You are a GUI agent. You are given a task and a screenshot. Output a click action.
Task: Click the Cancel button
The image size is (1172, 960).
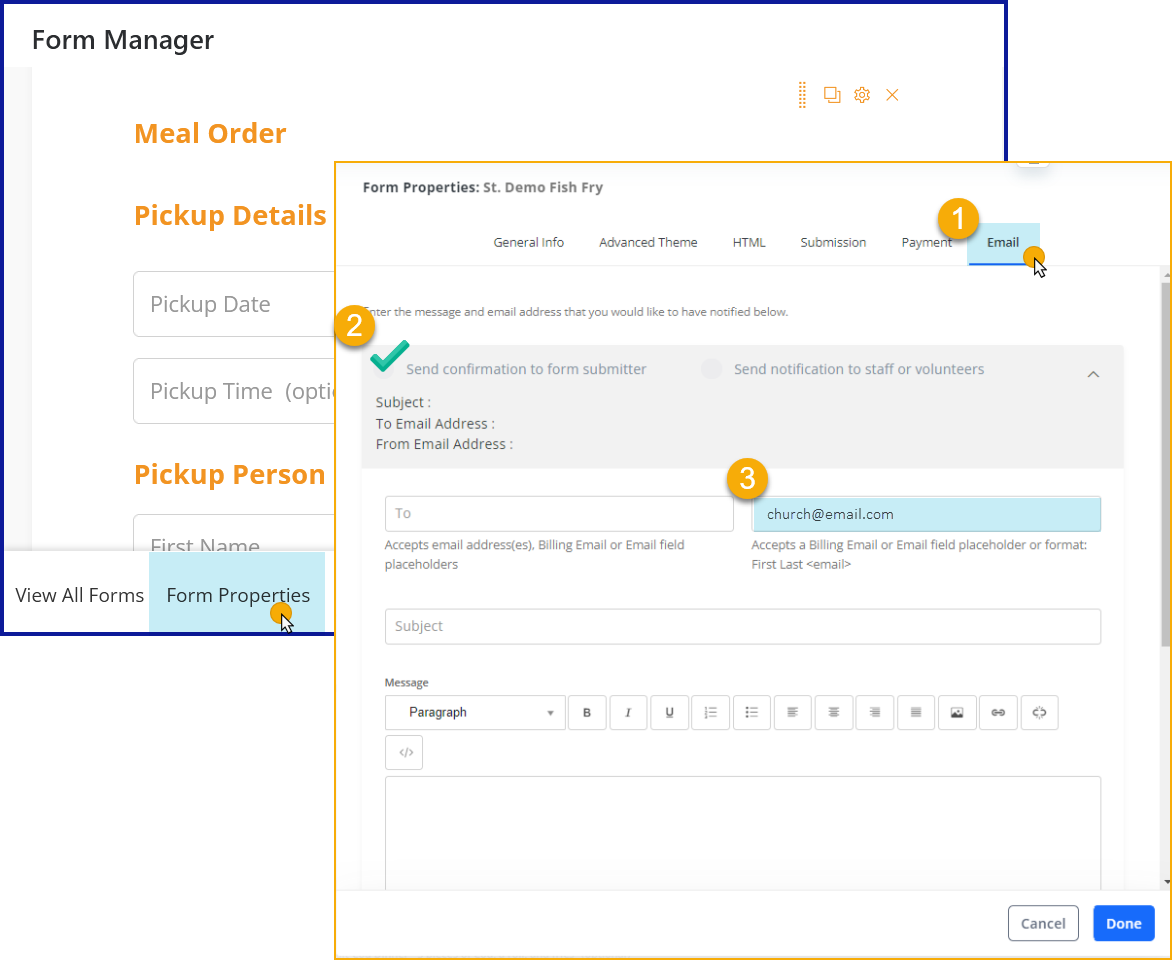click(x=1043, y=923)
